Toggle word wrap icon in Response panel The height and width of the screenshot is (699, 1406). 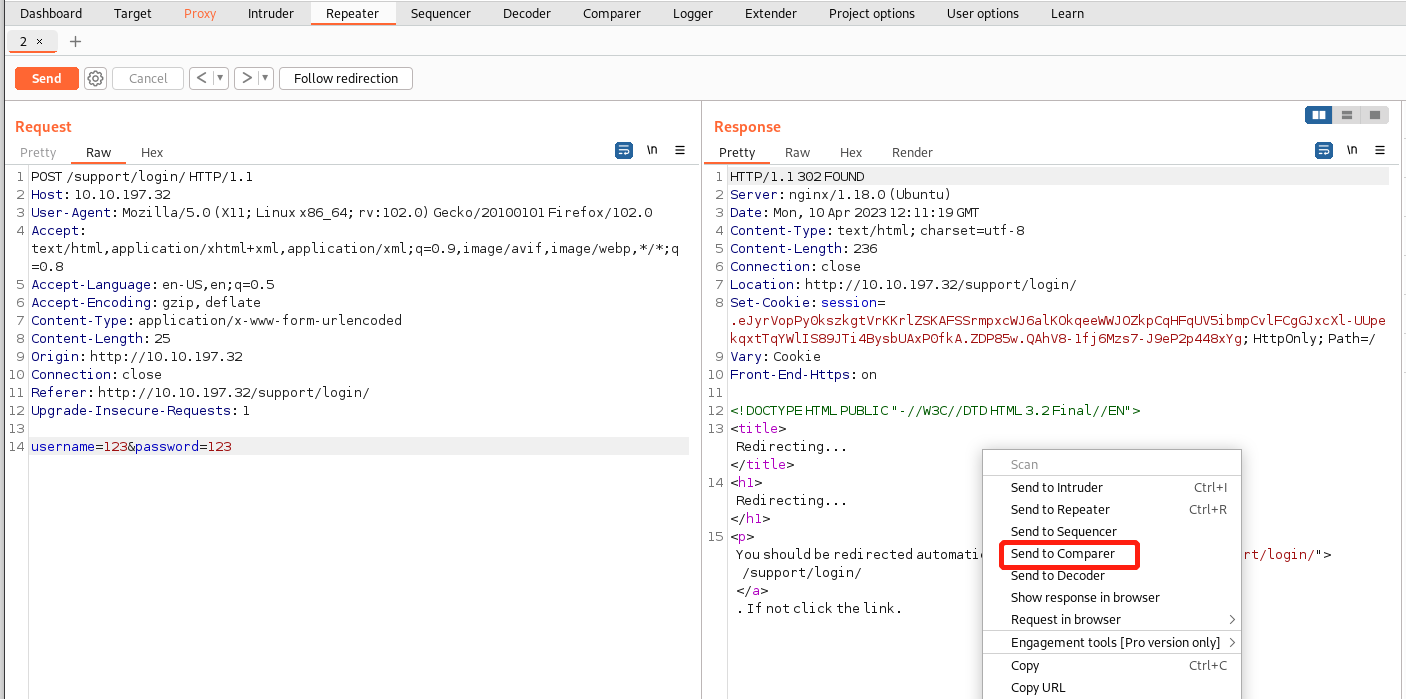click(x=1324, y=150)
